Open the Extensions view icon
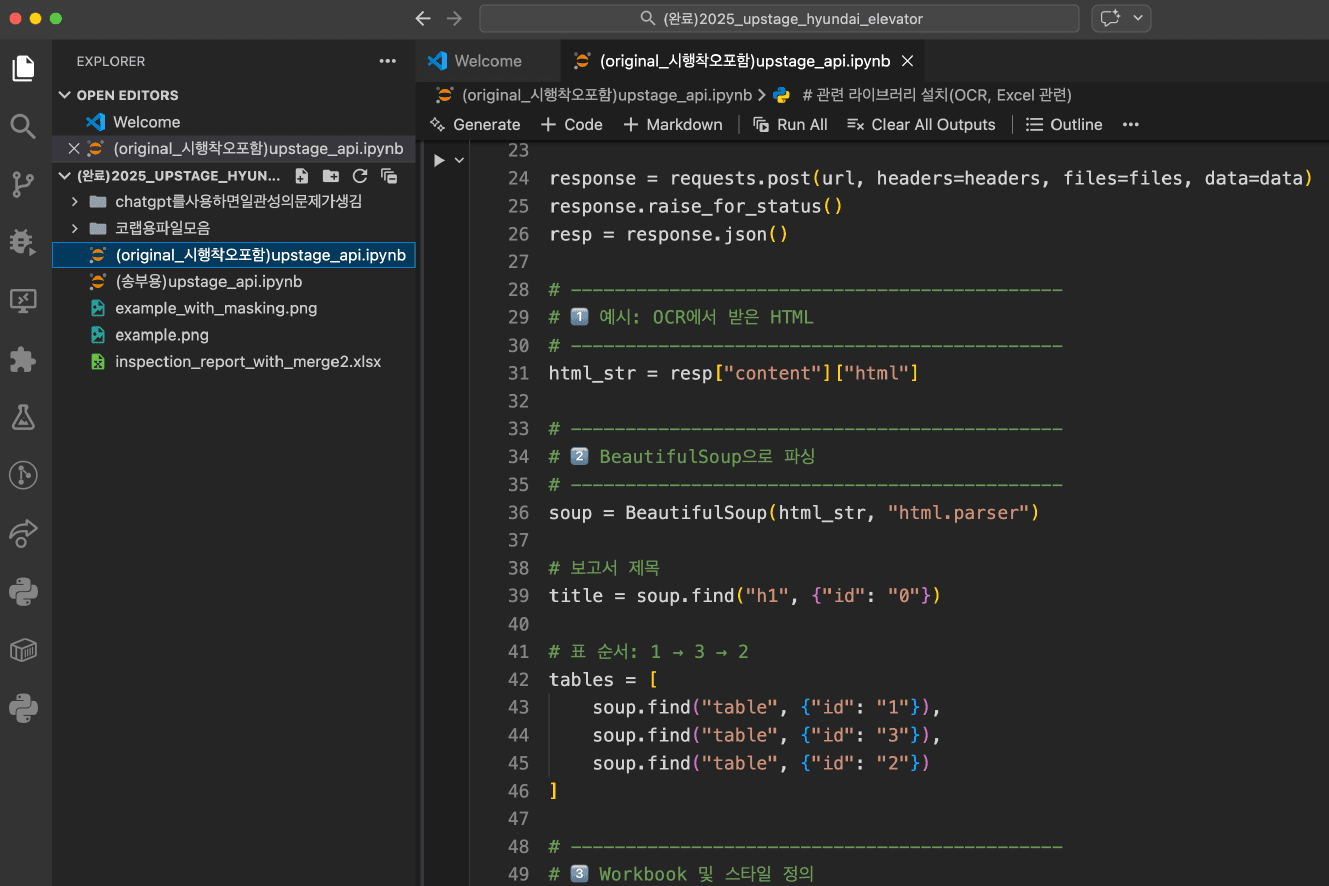This screenshot has height=886, width=1329. pyautogui.click(x=23, y=359)
